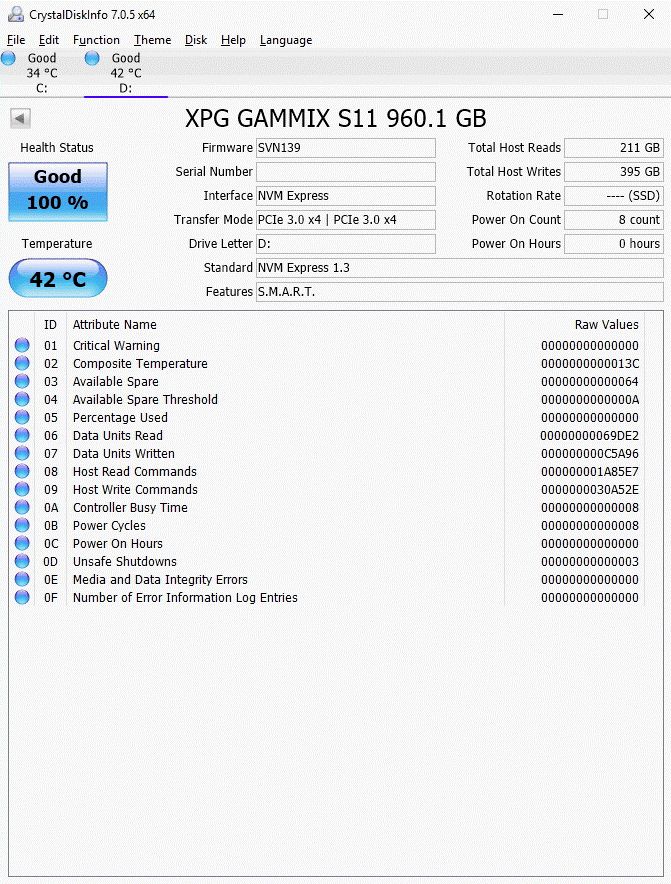Open the Edit menu
This screenshot has width=671, height=884.
pyautogui.click(x=48, y=40)
